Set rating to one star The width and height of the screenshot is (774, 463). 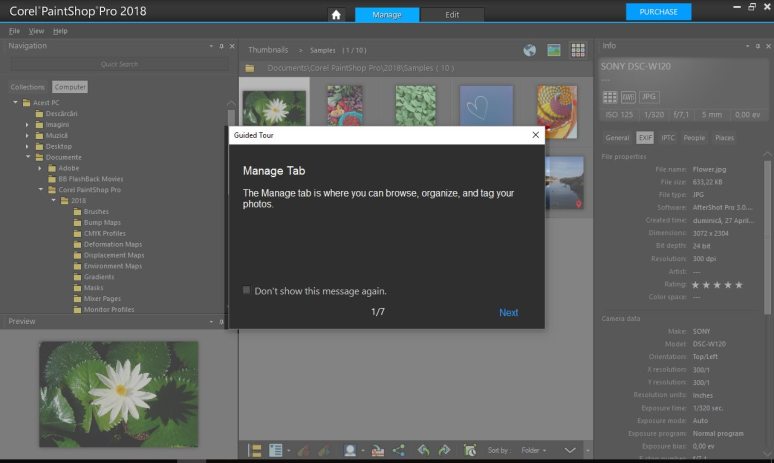(x=696, y=285)
